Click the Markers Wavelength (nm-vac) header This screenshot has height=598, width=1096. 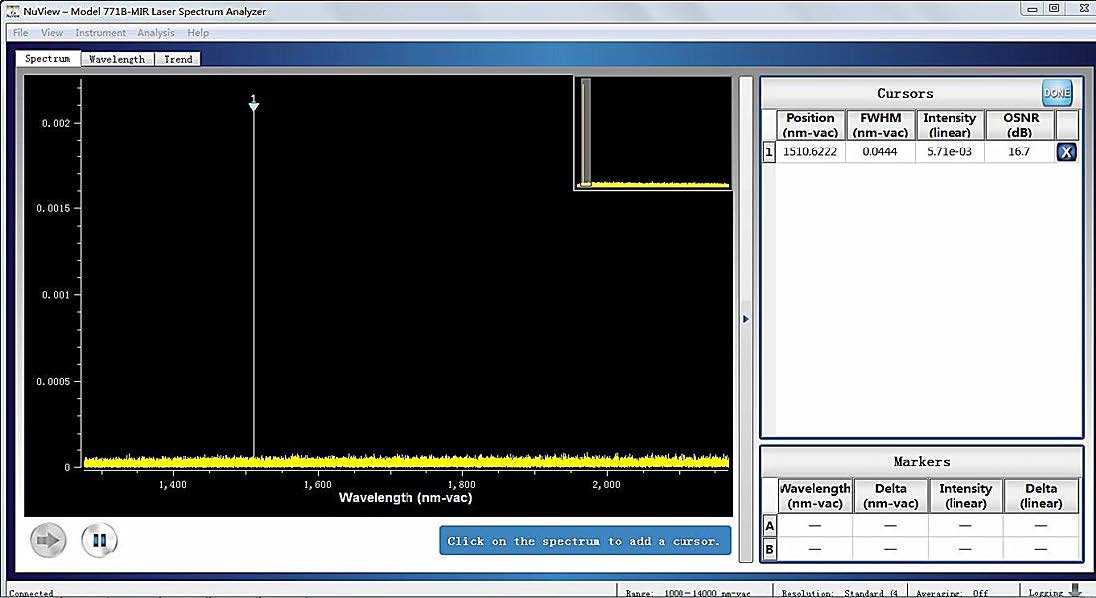point(815,496)
